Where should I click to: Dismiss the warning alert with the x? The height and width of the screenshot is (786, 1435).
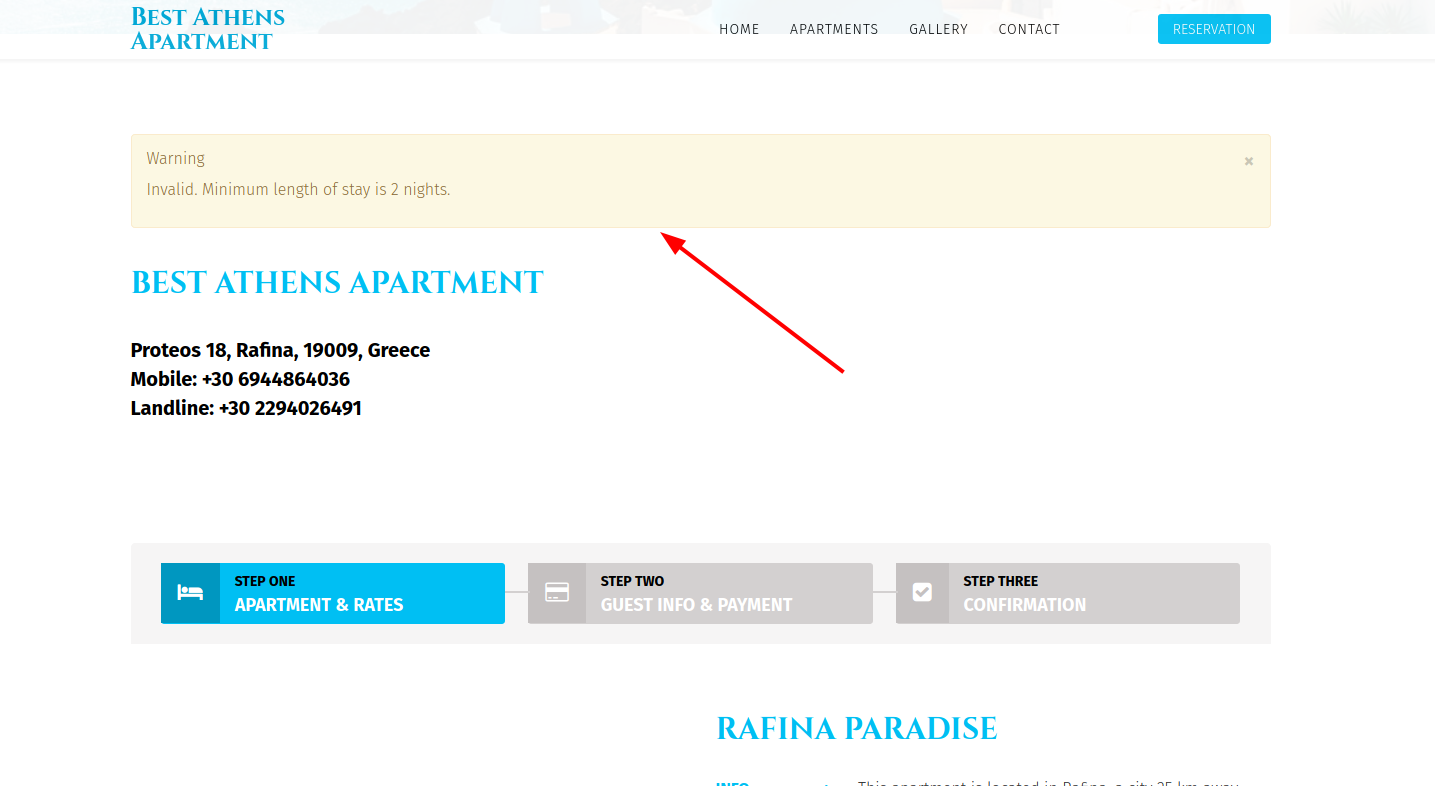[1248, 161]
